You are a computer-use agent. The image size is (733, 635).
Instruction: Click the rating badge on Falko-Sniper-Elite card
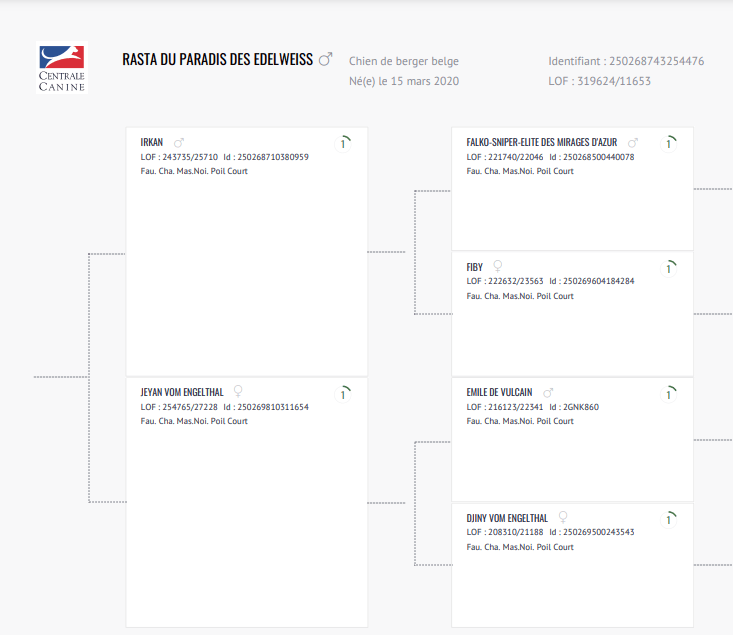(x=669, y=143)
